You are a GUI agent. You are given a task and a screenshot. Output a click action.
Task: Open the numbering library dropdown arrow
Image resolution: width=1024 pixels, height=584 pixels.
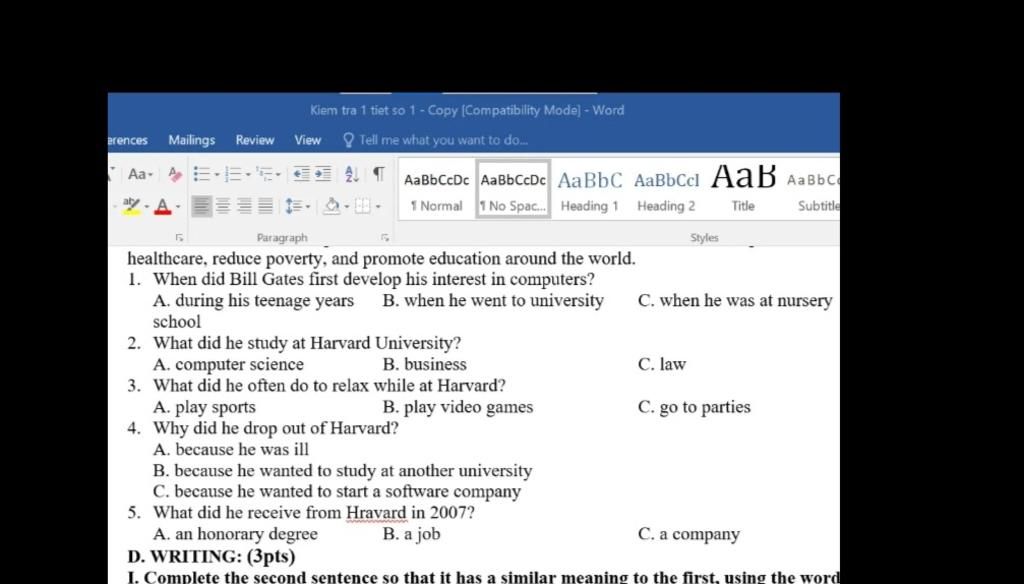[x=248, y=175]
